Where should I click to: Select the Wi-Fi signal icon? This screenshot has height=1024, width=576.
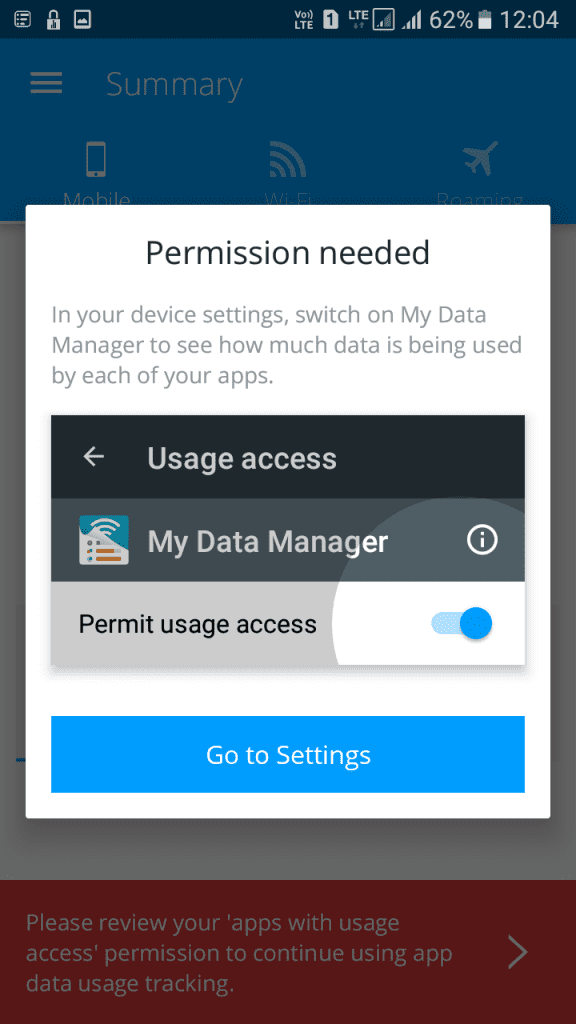click(287, 159)
